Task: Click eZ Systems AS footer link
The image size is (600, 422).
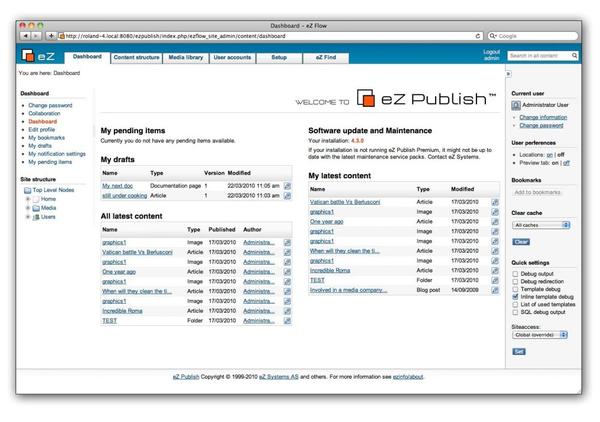Action: pyautogui.click(x=279, y=377)
